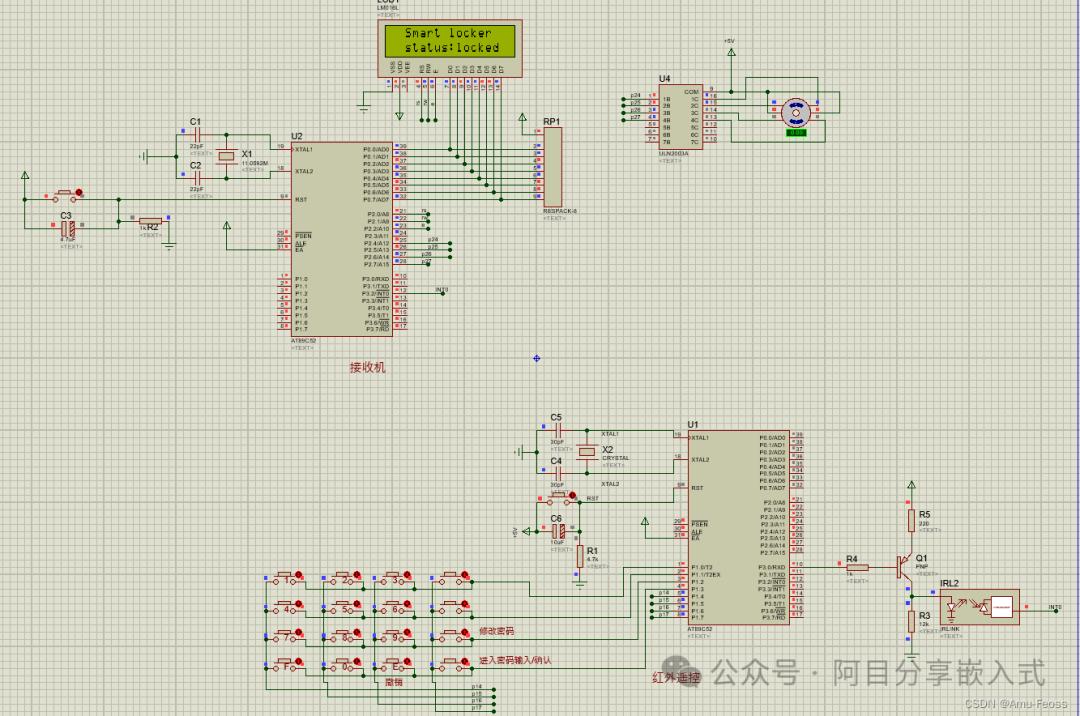Select electrolytic capacitor C6
Viewport: 1080px width, 716px height.
559,531
